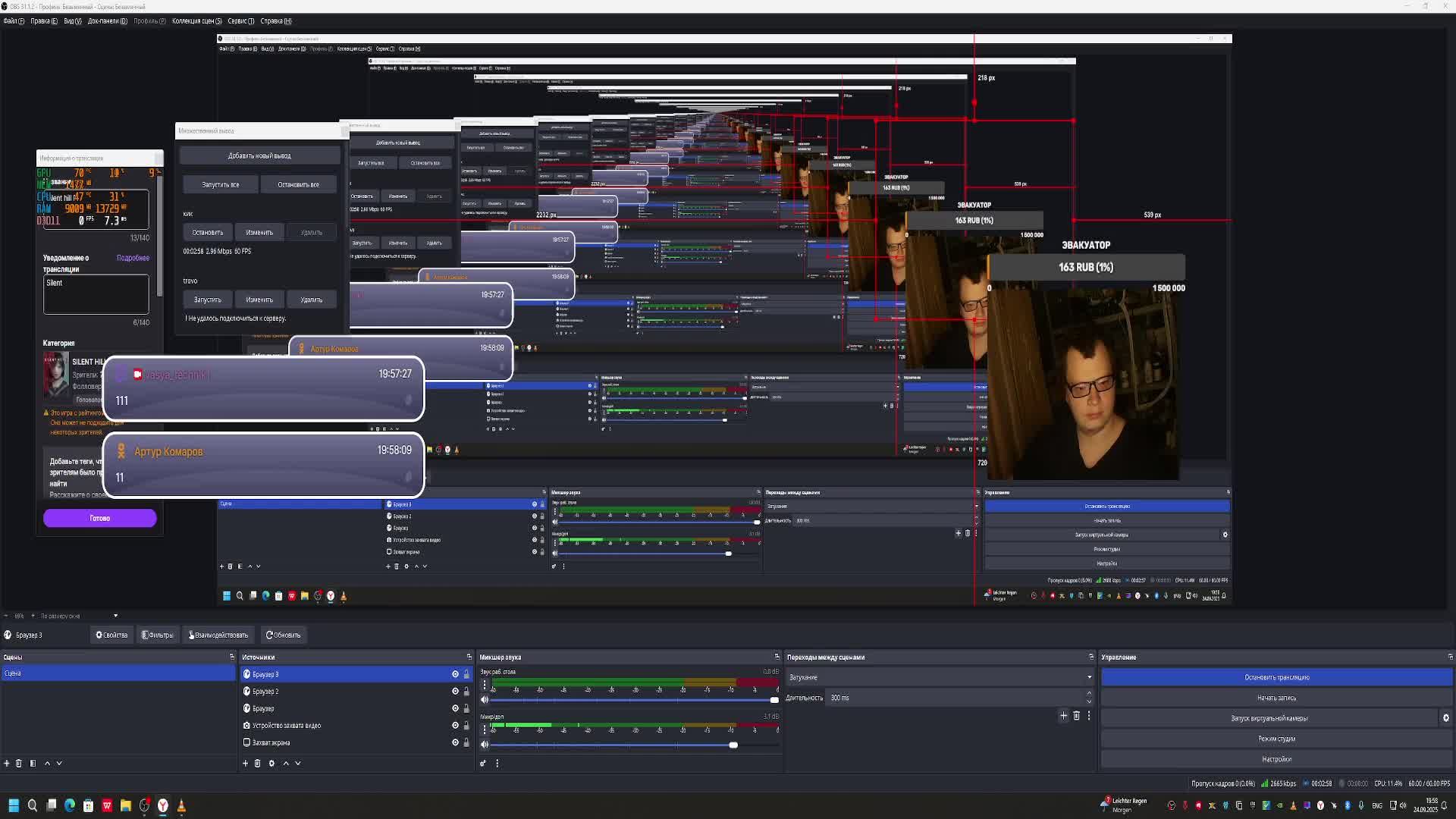Click the remove source trash icon
Image resolution: width=1456 pixels, height=819 pixels.
coord(258,763)
